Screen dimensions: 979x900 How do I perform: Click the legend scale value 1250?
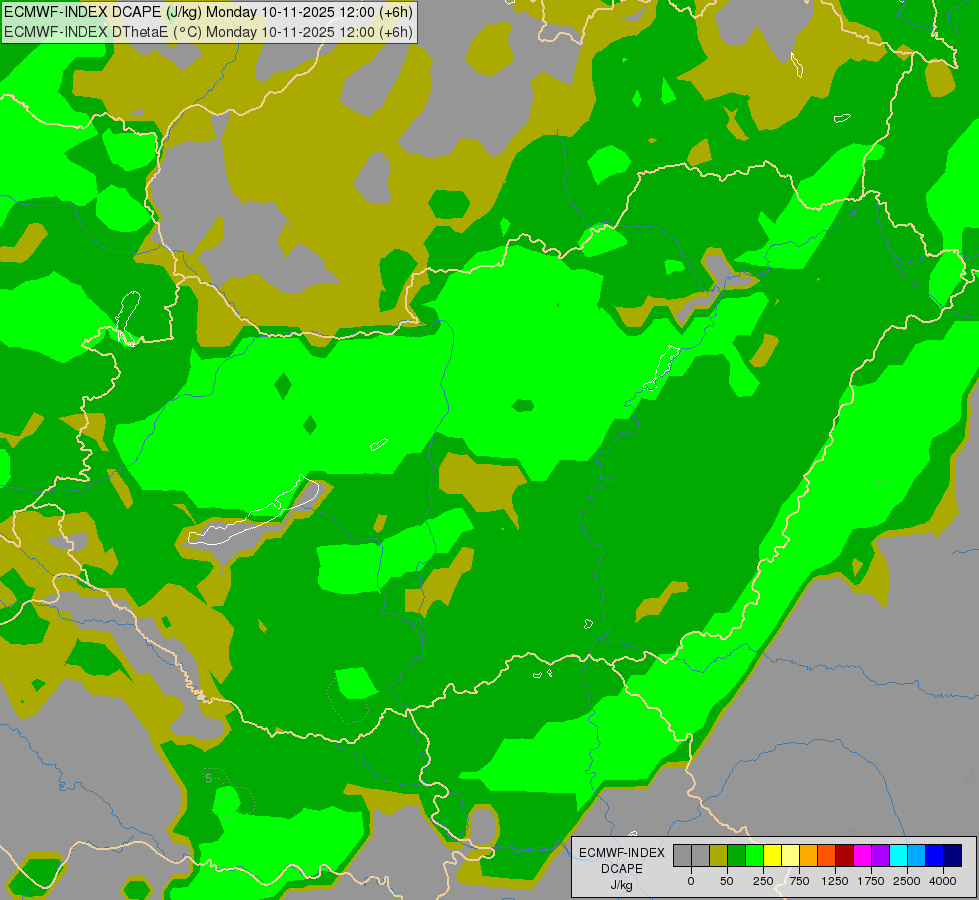click(835, 881)
